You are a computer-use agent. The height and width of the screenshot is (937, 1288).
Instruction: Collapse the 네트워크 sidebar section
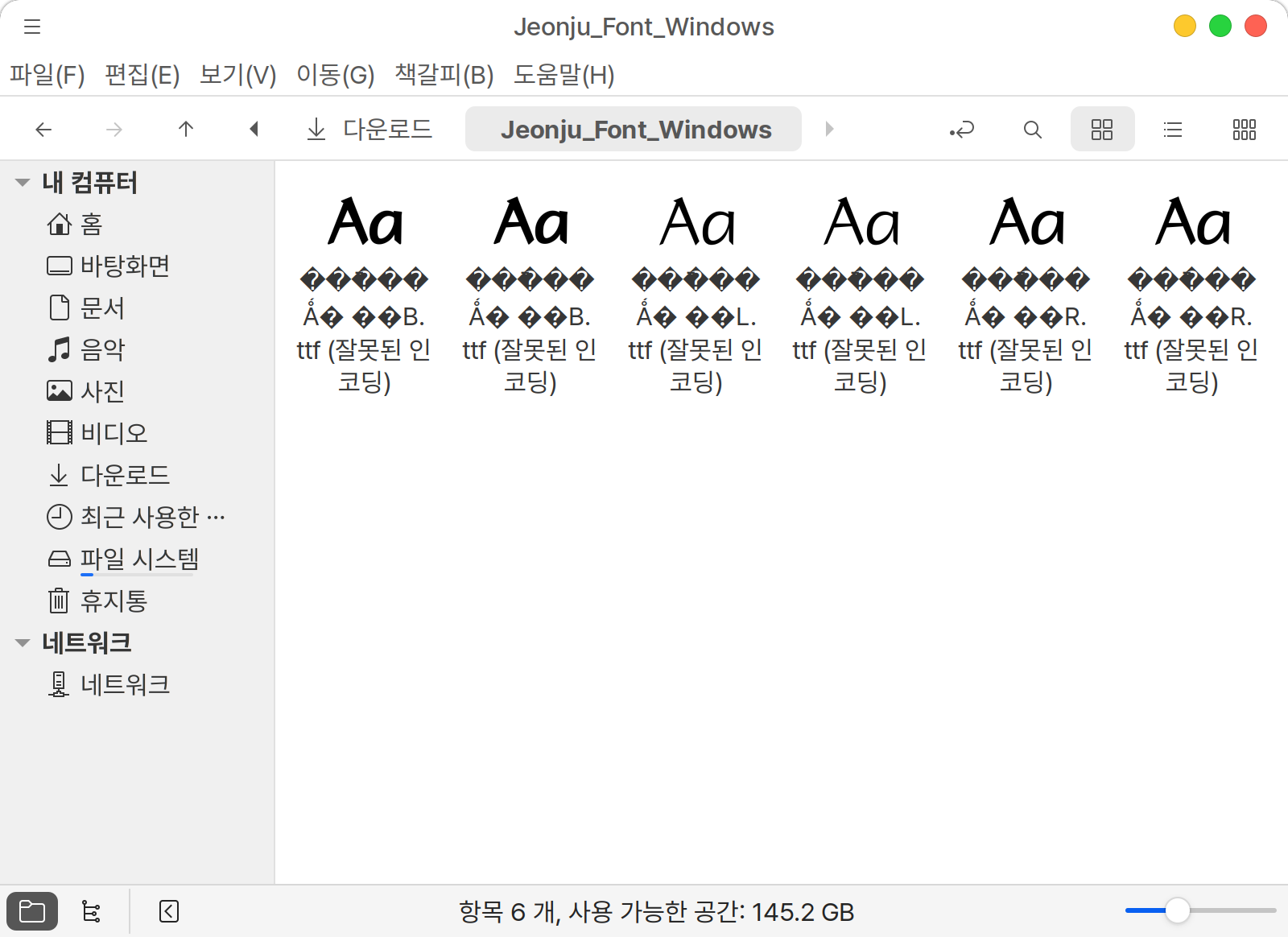pyautogui.click(x=23, y=643)
